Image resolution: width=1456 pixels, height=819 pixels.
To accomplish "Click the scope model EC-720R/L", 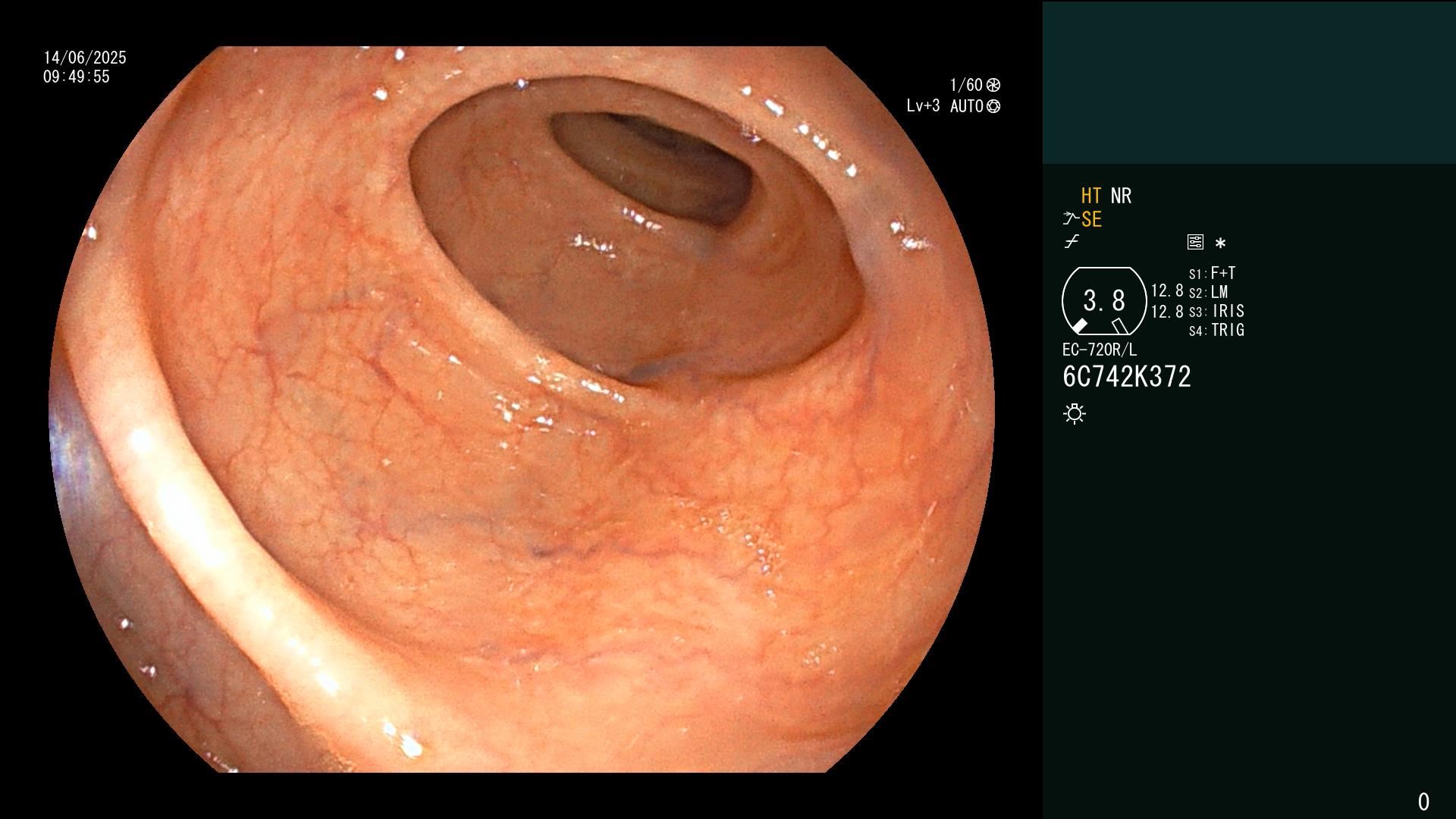I will 1100,350.
